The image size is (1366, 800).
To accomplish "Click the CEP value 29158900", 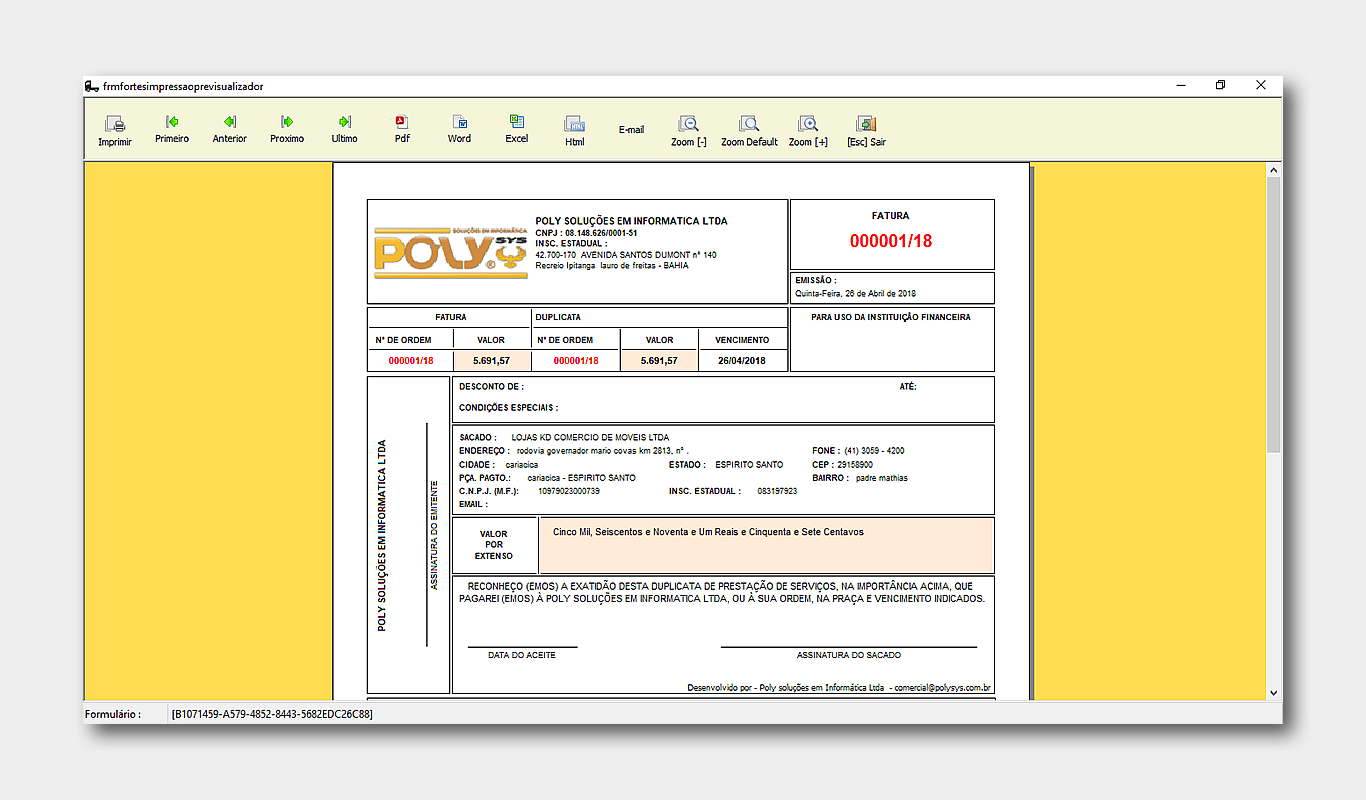I will click(x=855, y=465).
